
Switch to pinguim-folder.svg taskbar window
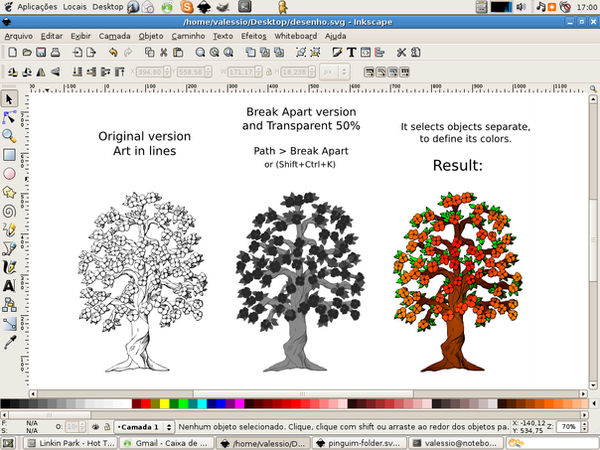pyautogui.click(x=360, y=443)
